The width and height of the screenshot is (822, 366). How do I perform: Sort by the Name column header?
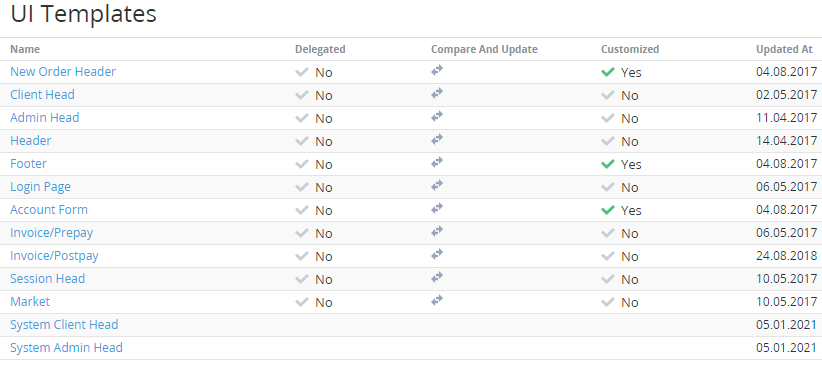[25, 49]
